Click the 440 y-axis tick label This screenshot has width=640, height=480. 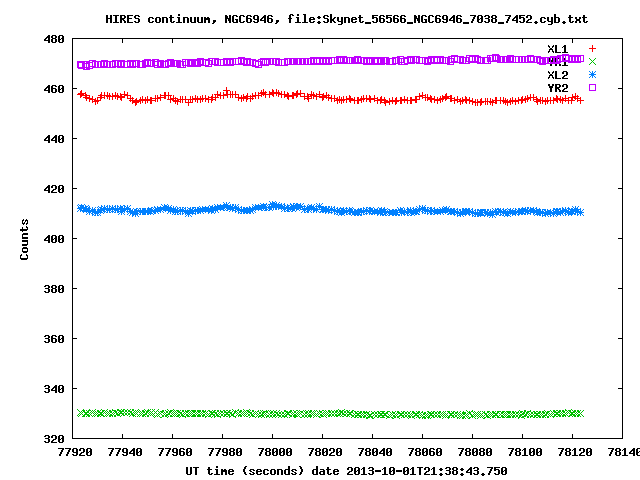(x=54, y=140)
